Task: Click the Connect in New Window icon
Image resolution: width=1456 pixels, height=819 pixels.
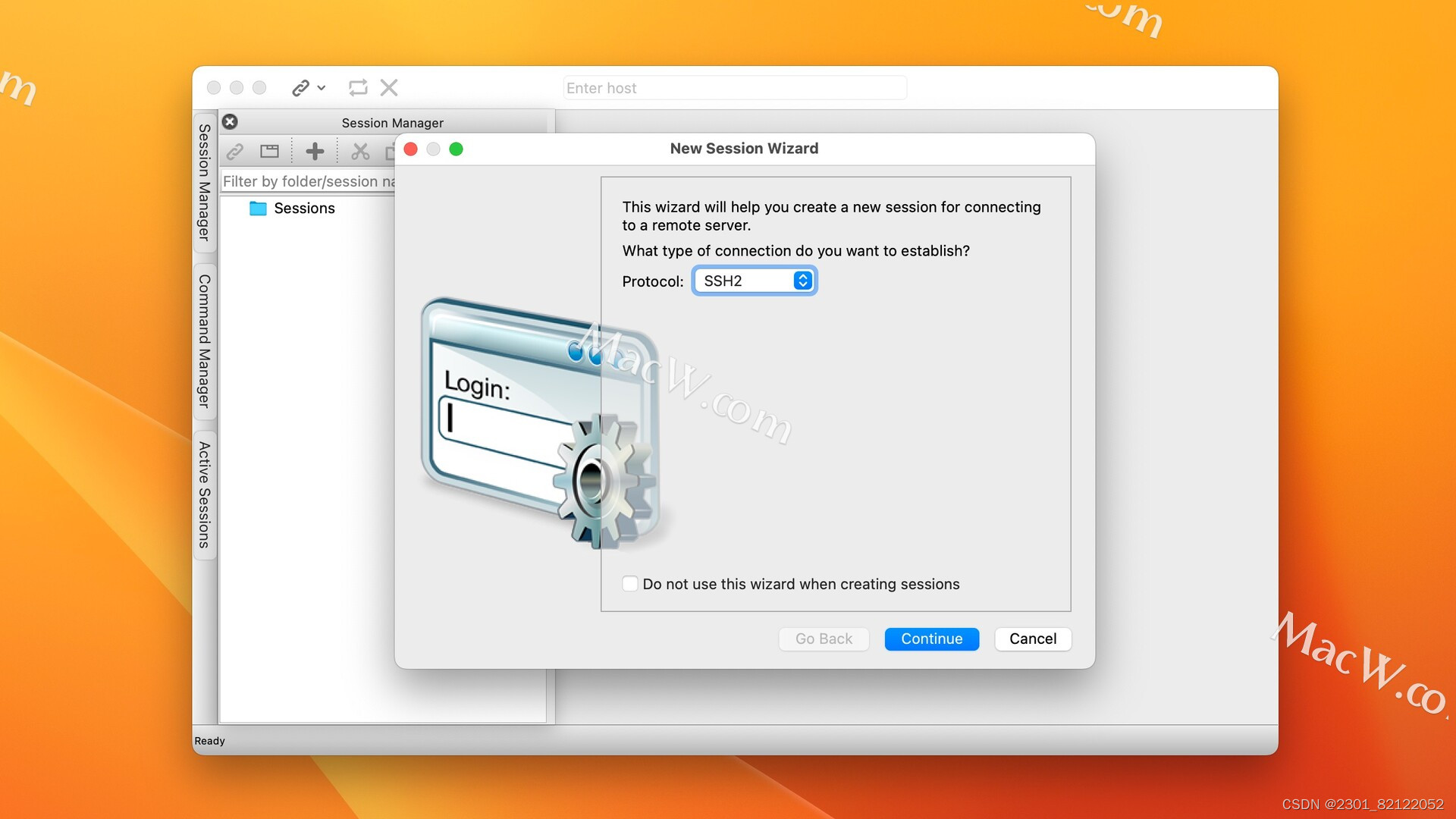Action: (269, 151)
